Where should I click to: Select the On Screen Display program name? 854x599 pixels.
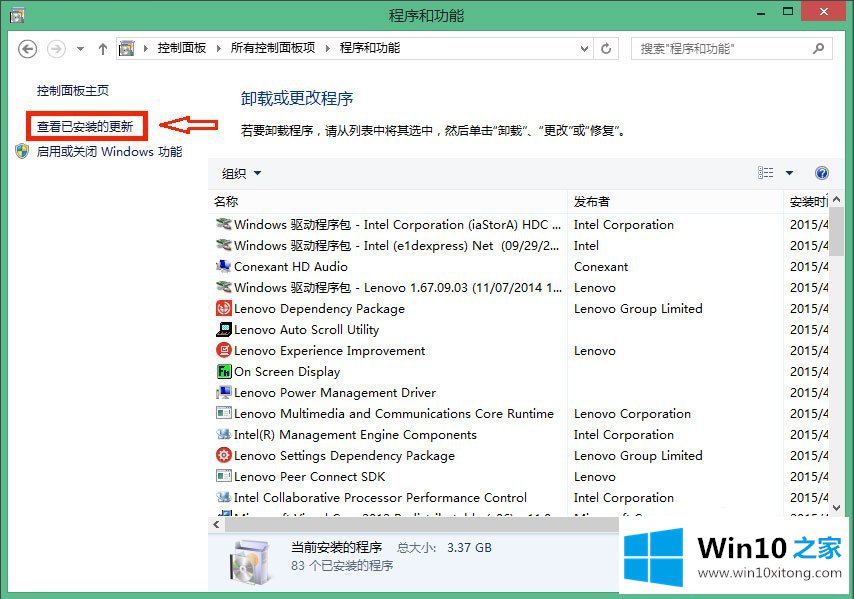click(287, 371)
